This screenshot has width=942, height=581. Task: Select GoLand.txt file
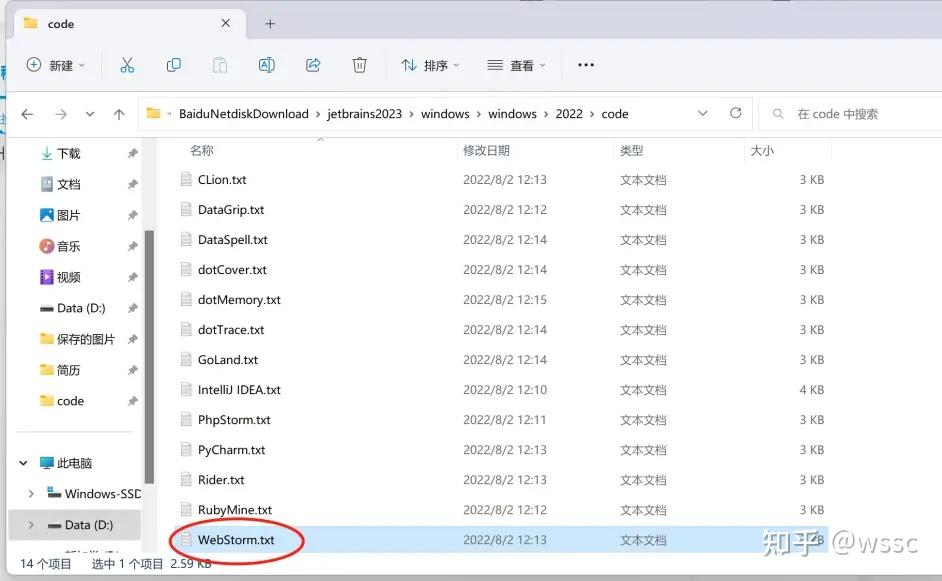coord(228,359)
